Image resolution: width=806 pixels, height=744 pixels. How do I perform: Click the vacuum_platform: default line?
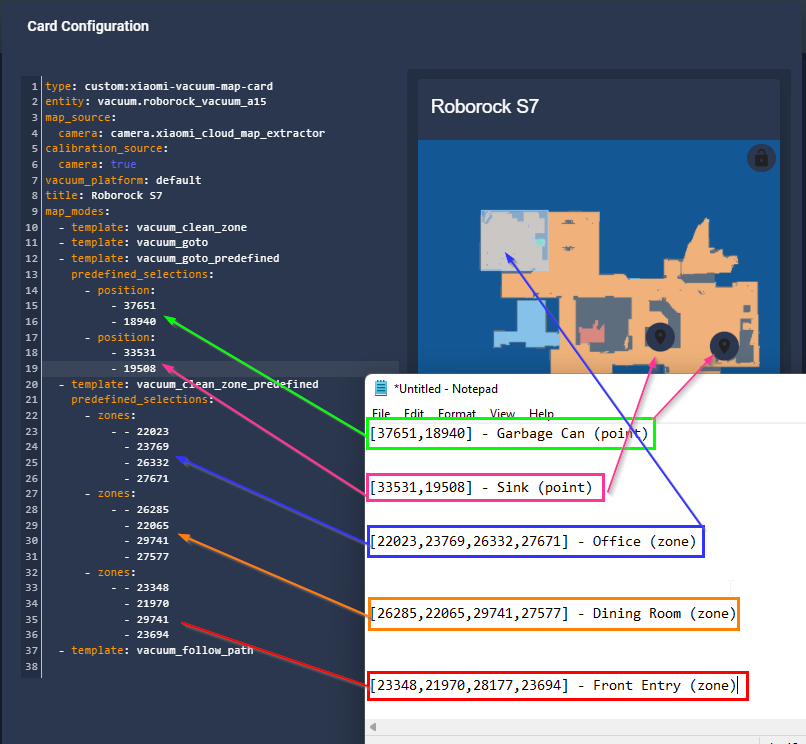click(x=123, y=180)
